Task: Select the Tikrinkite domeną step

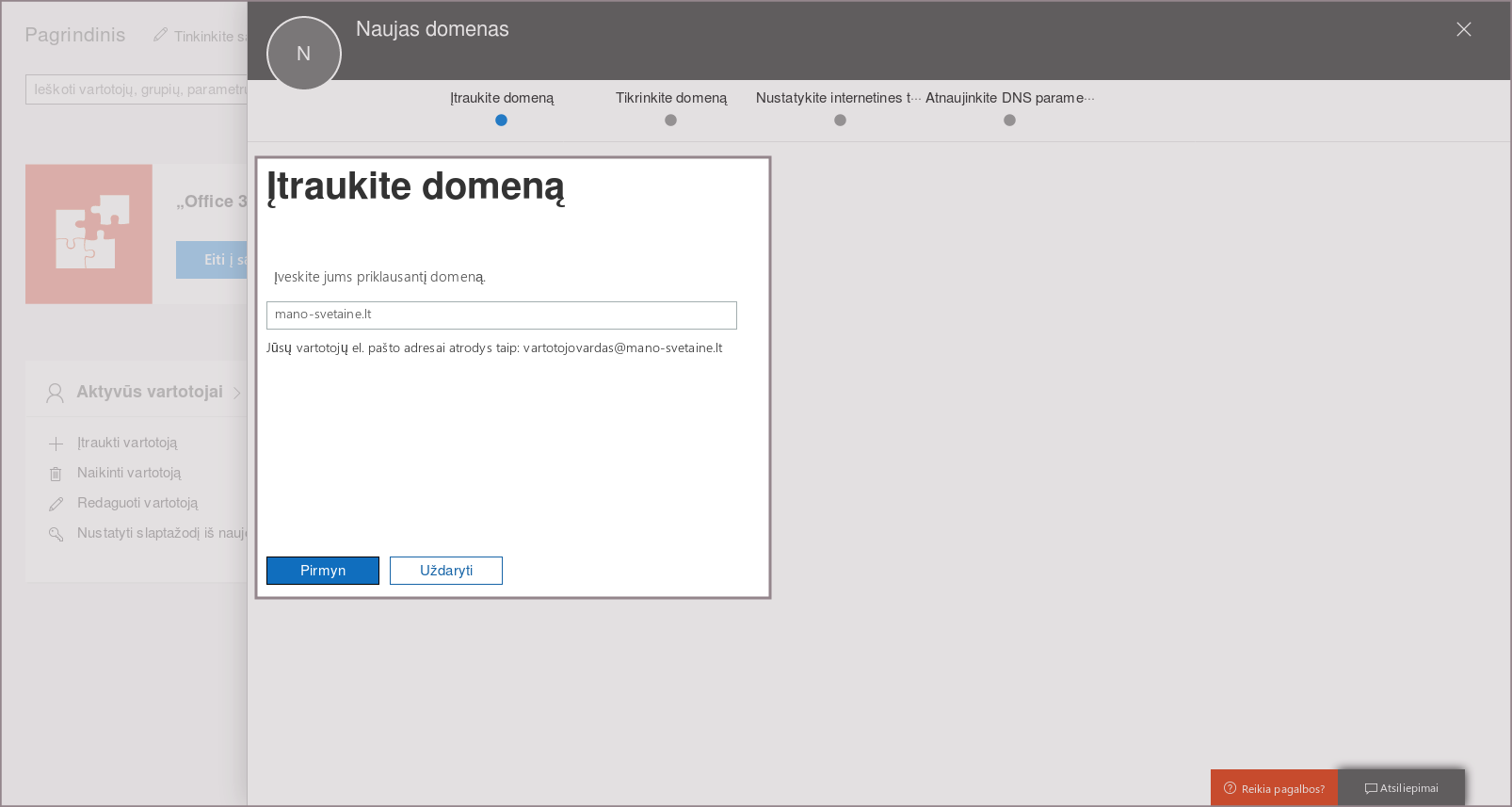Action: (x=670, y=120)
